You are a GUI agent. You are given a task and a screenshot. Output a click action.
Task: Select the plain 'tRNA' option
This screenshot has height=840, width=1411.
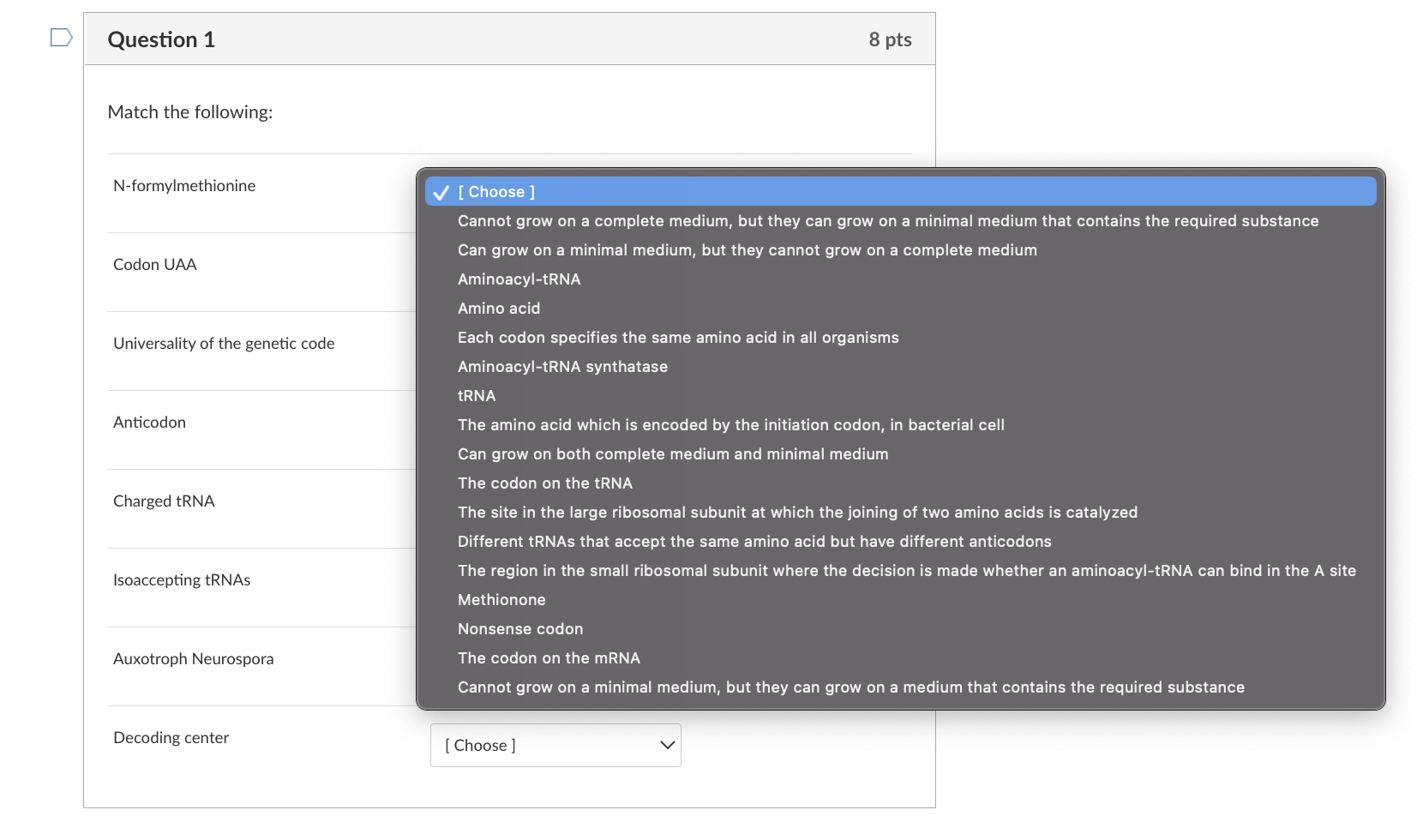click(x=900, y=396)
